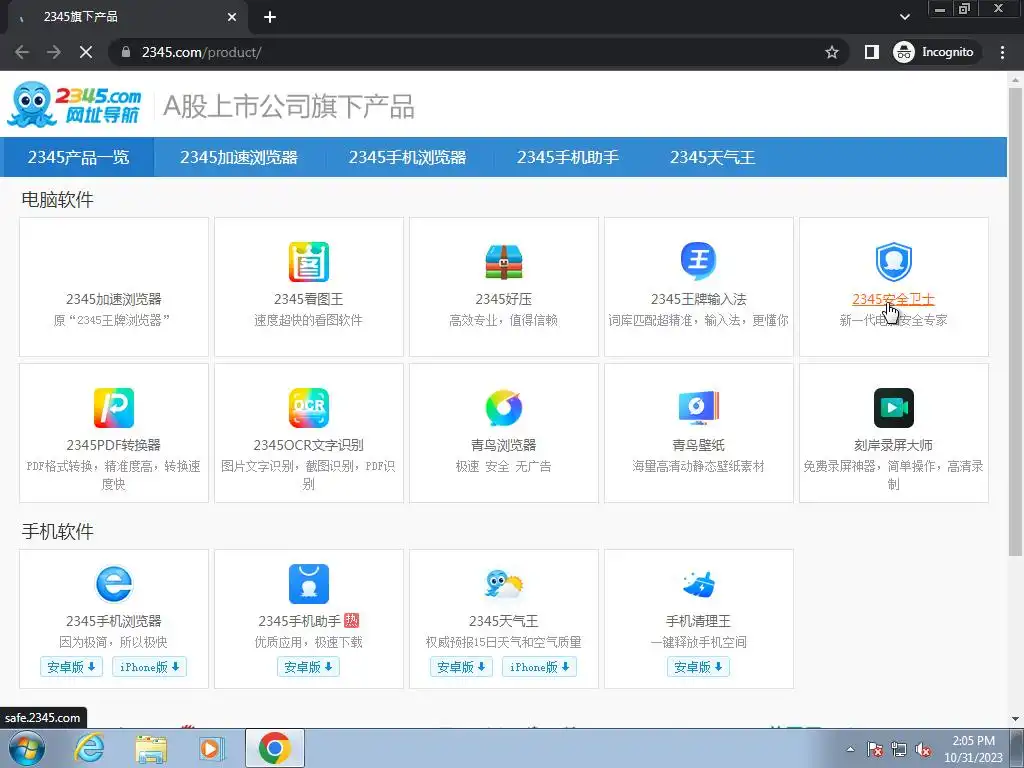
Task: Click the 2345.com octopus logo
Action: (74, 104)
